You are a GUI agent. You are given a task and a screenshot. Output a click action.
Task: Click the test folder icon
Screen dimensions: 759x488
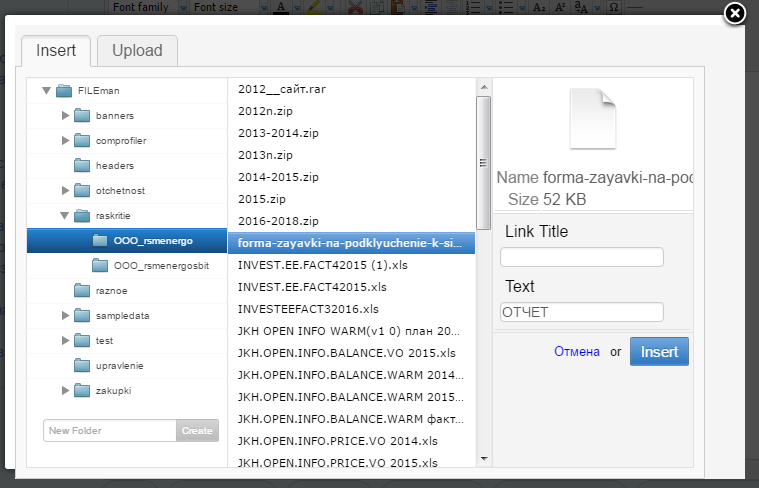point(82,340)
